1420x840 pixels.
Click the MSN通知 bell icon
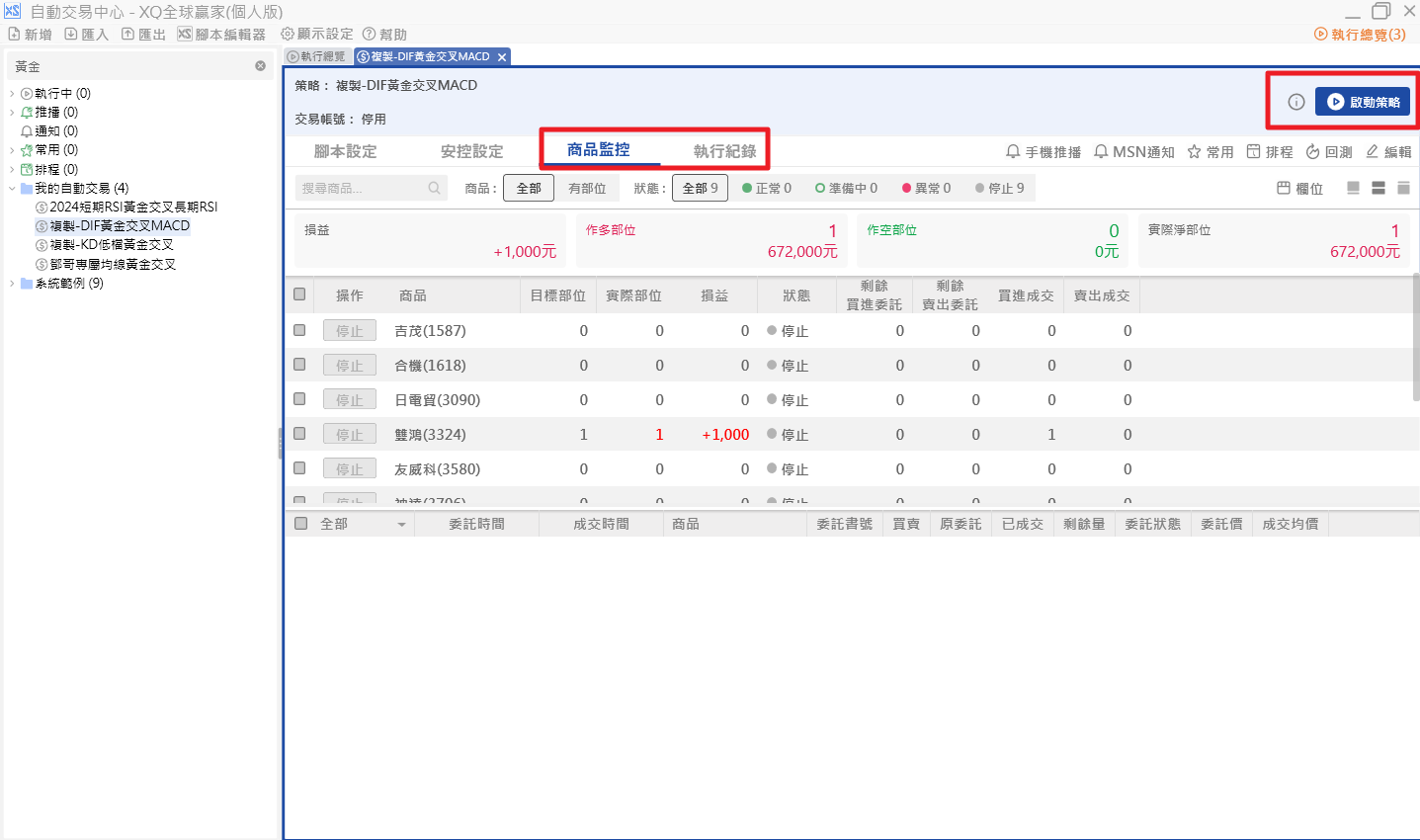(x=1101, y=151)
